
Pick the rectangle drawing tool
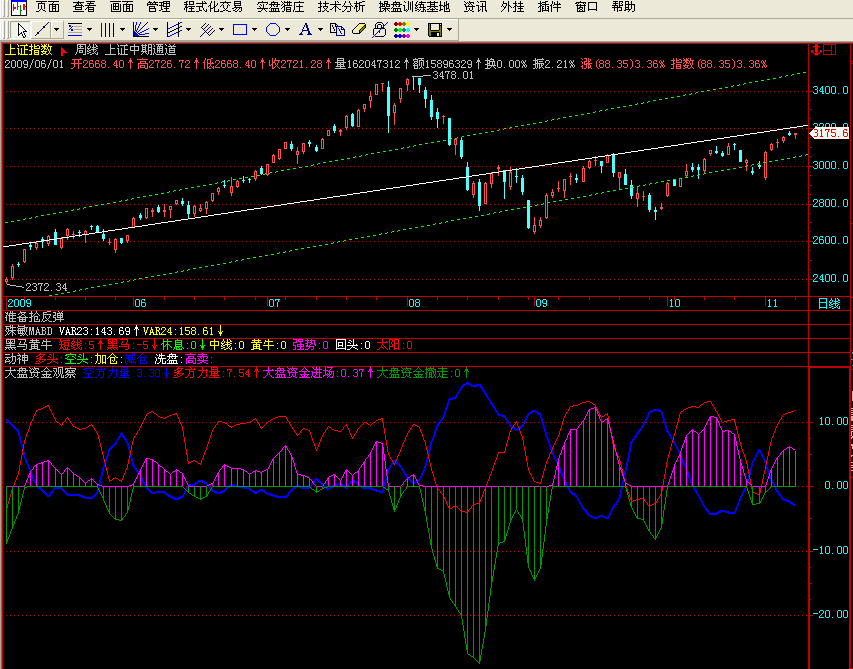point(240,30)
